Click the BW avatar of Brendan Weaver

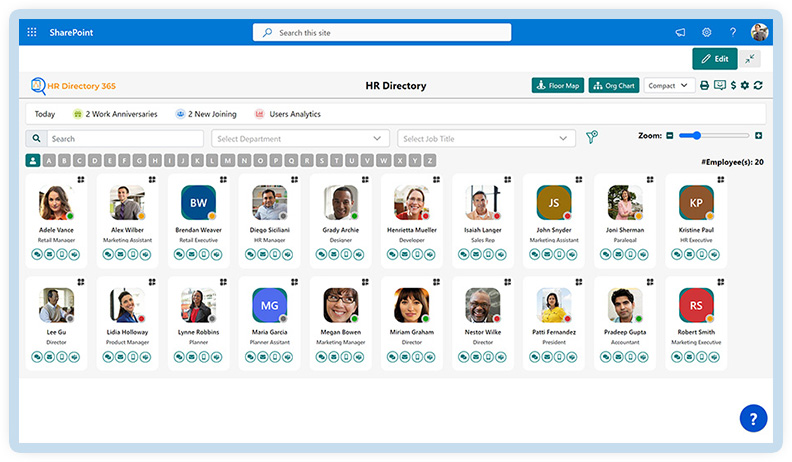199,202
